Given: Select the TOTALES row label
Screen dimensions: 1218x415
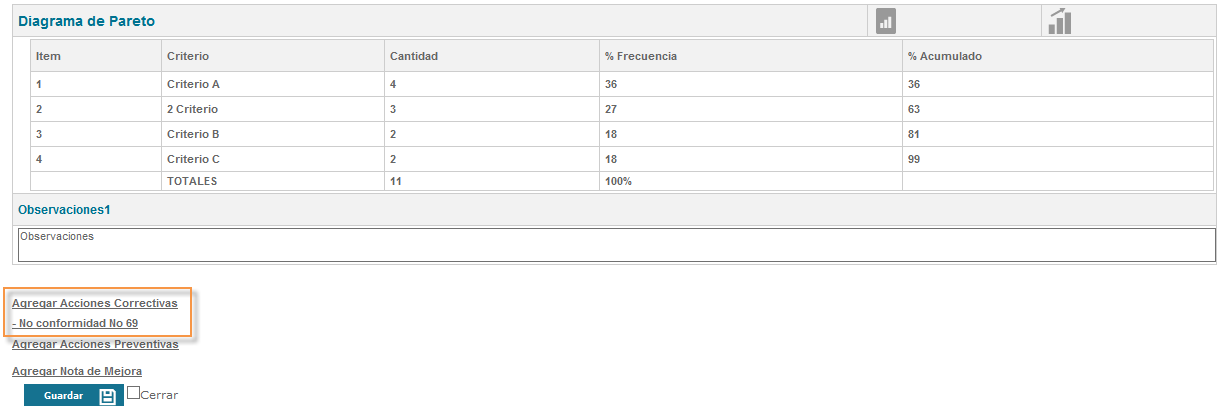Looking at the screenshot, I should [x=192, y=181].
